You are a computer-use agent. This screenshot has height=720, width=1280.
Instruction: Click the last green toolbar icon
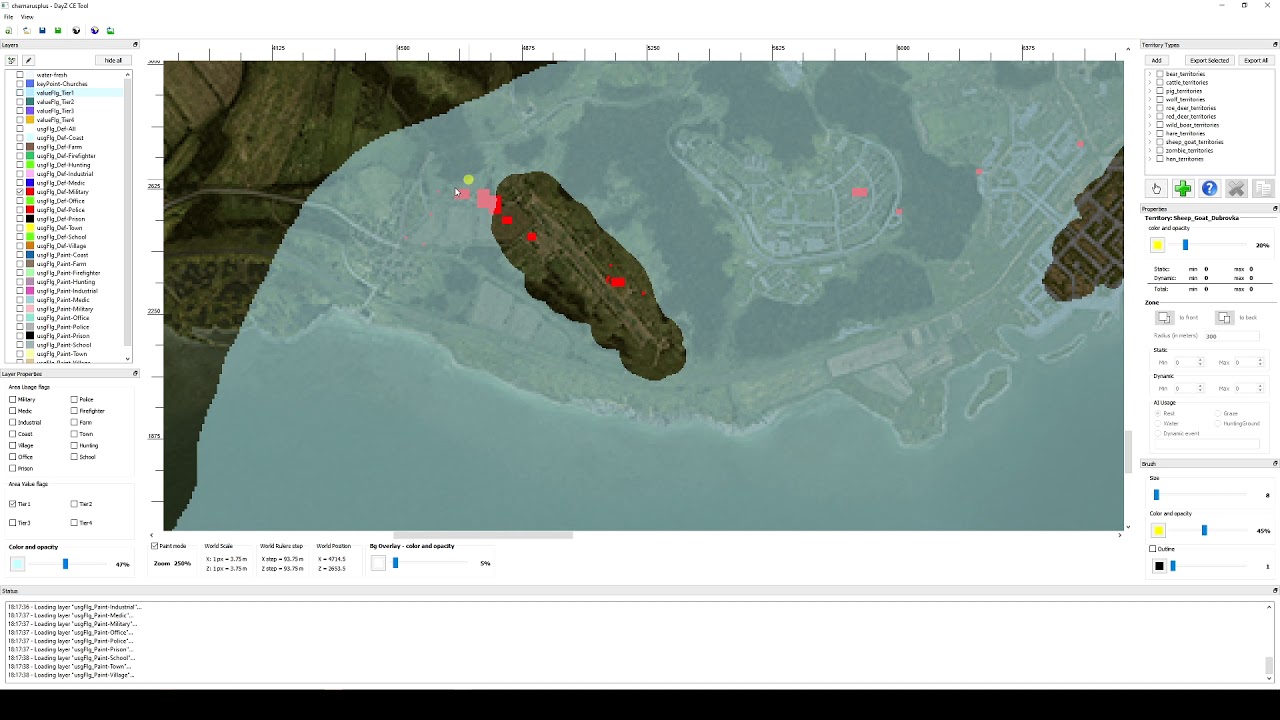click(x=110, y=31)
